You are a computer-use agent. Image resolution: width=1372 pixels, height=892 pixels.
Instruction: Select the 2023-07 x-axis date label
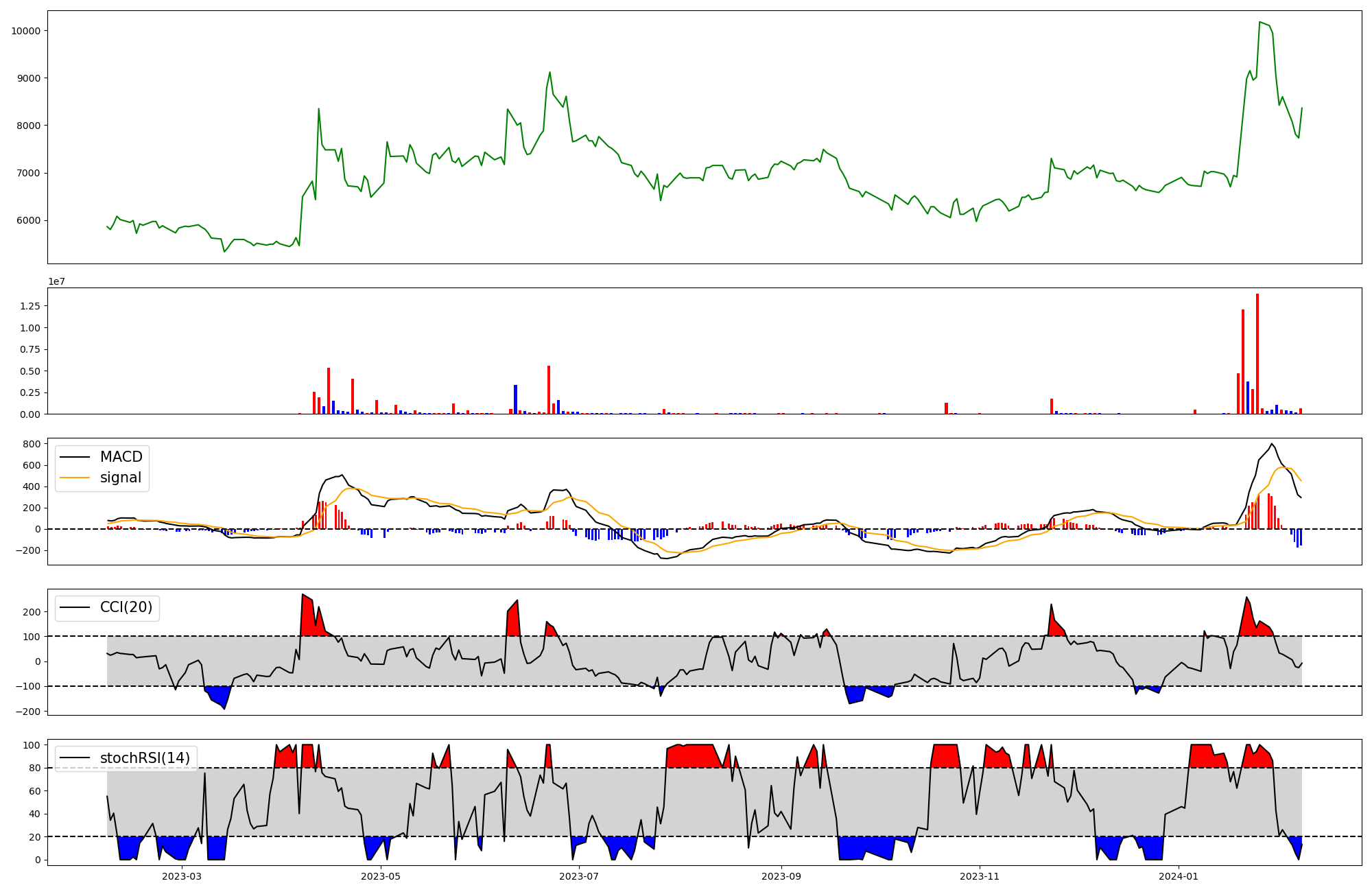pyautogui.click(x=579, y=876)
